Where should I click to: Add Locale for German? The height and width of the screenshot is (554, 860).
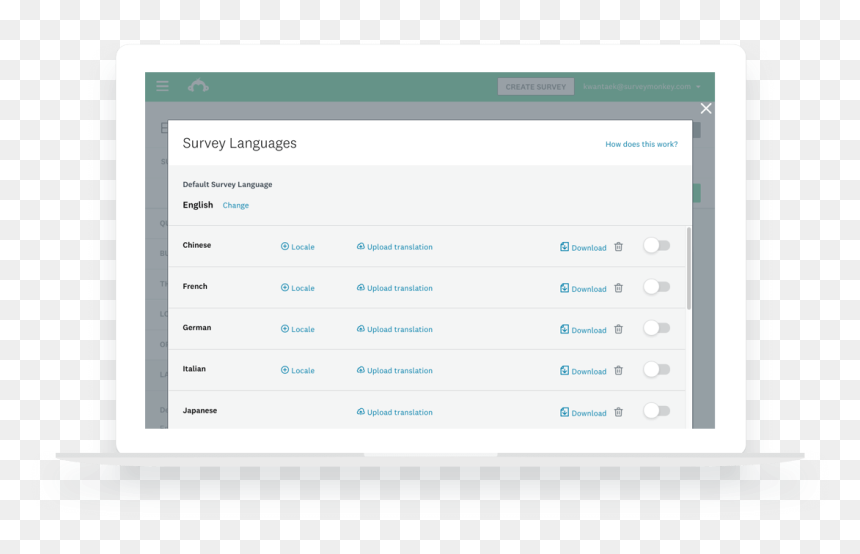[x=298, y=329]
